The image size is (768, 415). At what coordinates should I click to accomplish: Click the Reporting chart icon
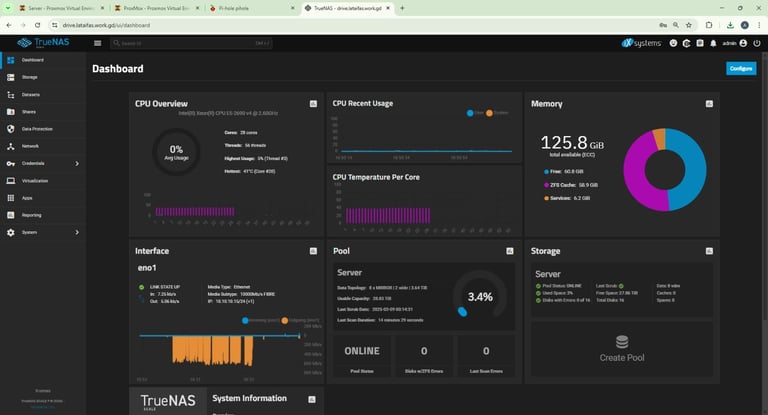[x=11, y=215]
